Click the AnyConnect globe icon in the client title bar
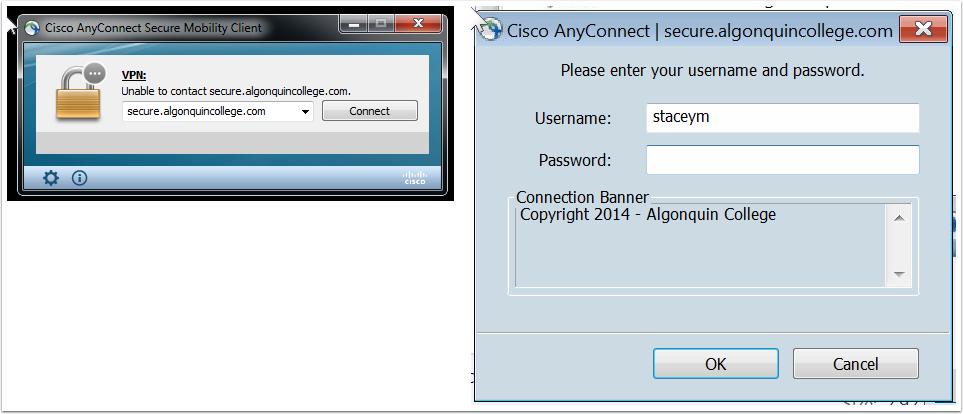This screenshot has width=963, height=414. [31, 28]
